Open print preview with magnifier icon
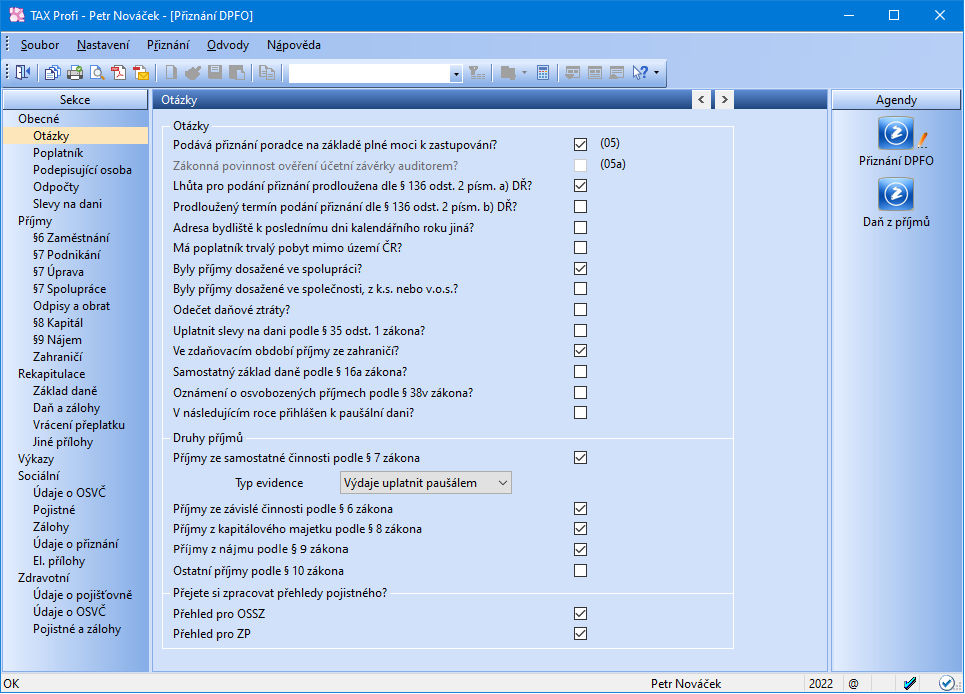Image resolution: width=965 pixels, height=694 pixels. [x=97, y=73]
